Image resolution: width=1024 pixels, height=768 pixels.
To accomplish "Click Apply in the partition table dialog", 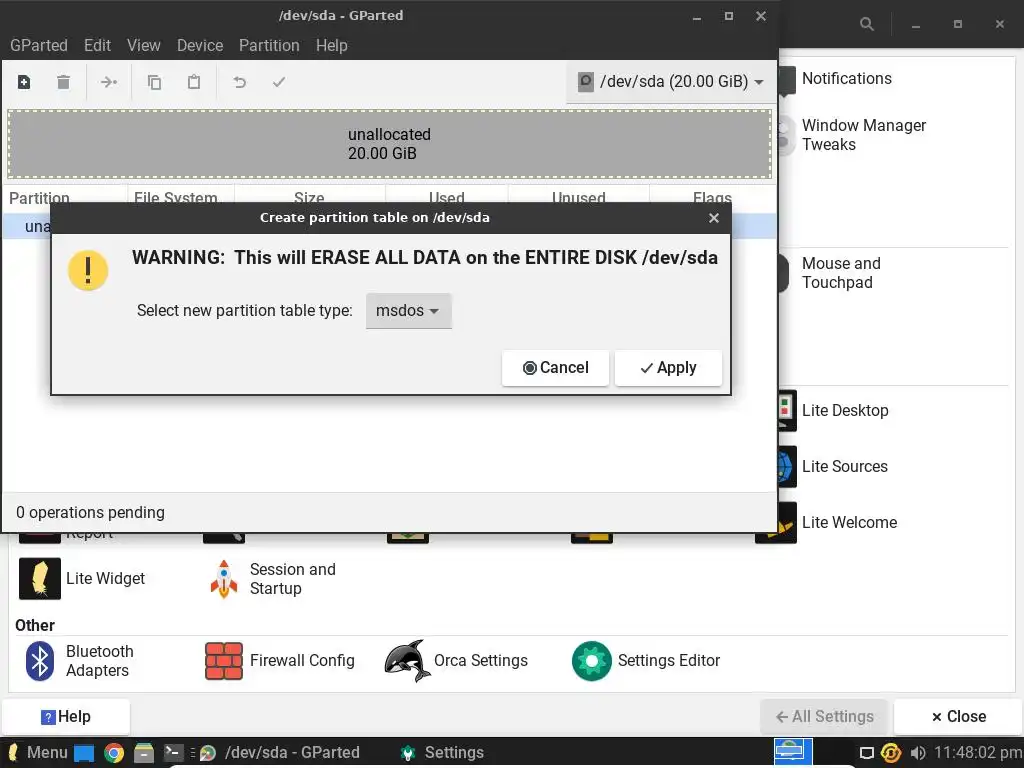I will [668, 368].
